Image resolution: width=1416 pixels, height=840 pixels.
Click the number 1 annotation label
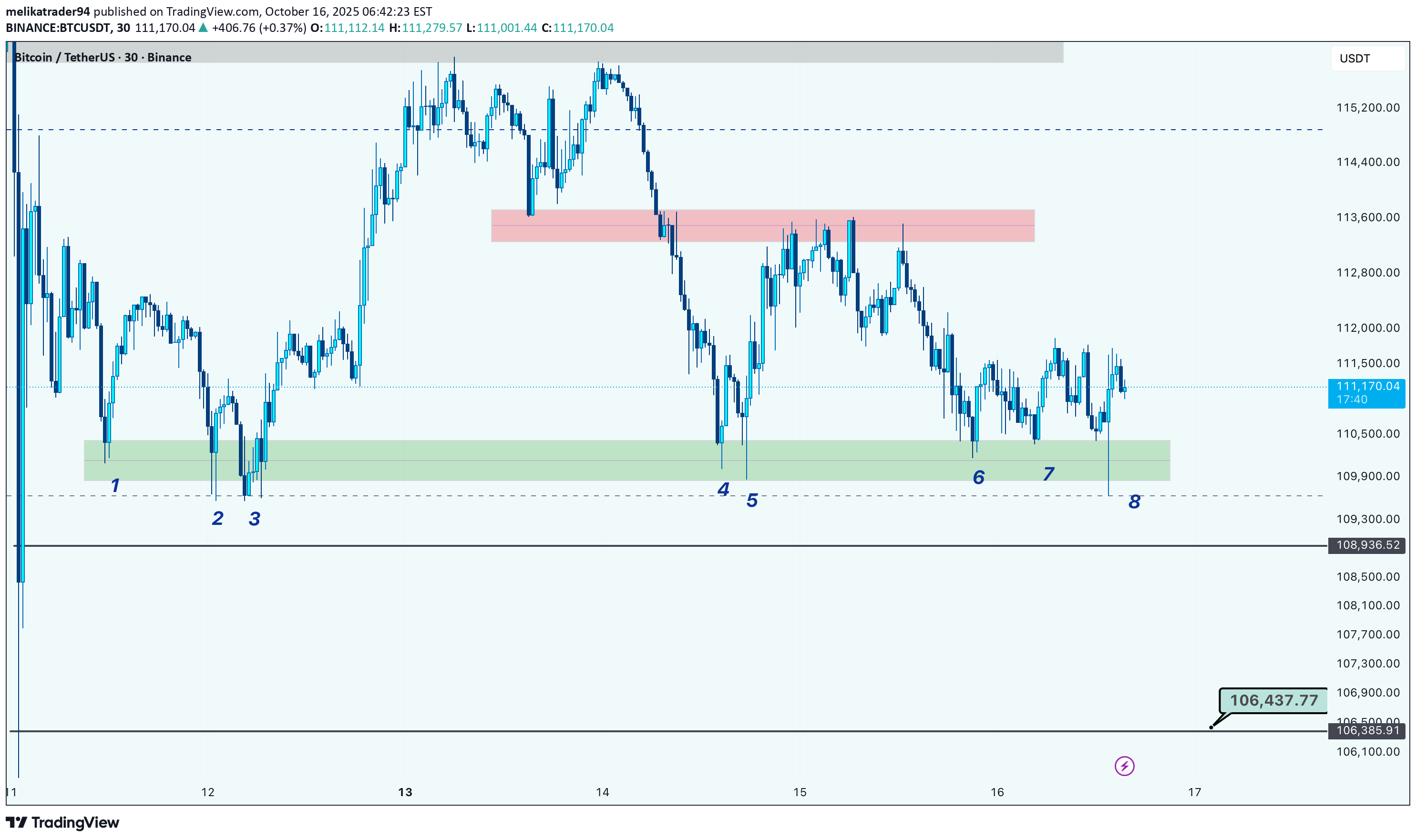[115, 485]
